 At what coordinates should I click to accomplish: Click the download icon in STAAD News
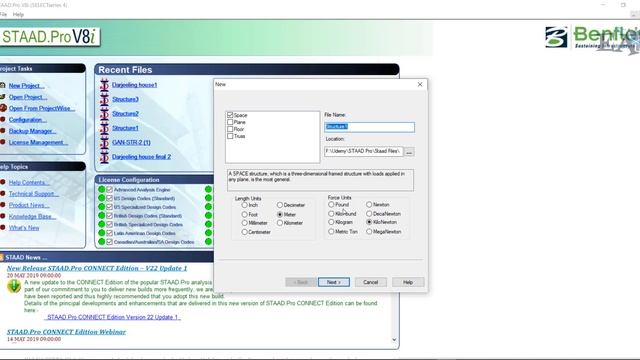click(14, 286)
